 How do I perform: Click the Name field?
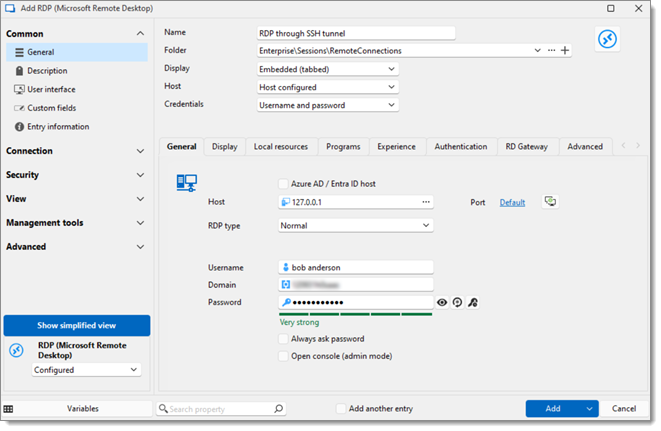coord(356,33)
